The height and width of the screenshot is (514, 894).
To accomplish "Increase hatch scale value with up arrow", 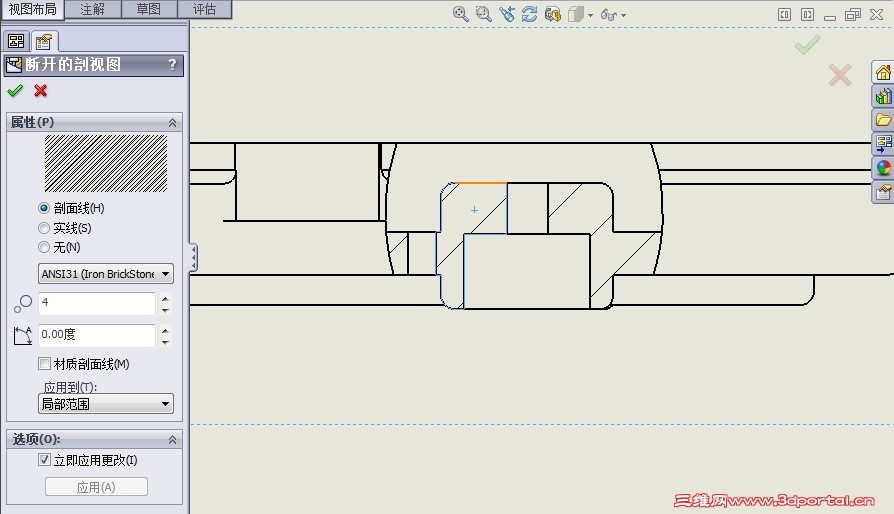I will (x=165, y=298).
